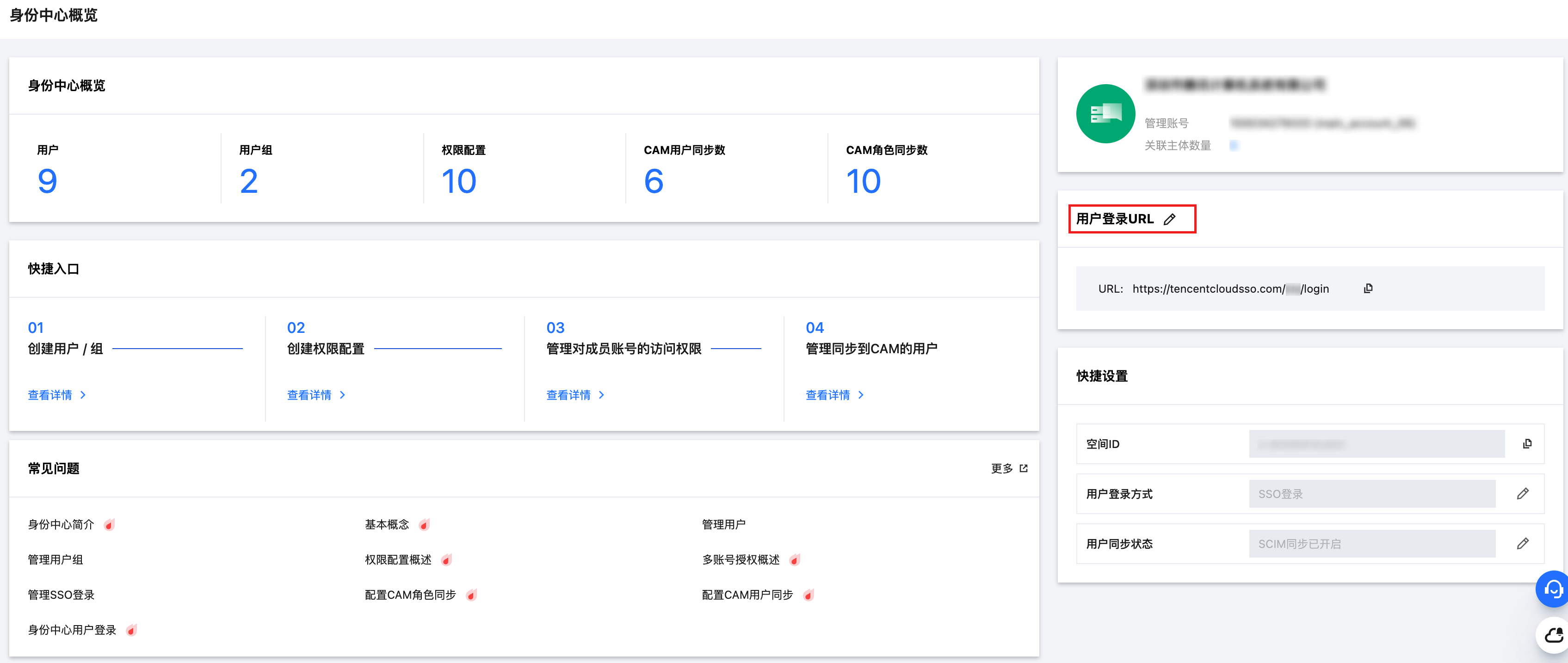The image size is (1568, 663).
Task: Copy the login URL with copy icon
Action: coord(1368,289)
